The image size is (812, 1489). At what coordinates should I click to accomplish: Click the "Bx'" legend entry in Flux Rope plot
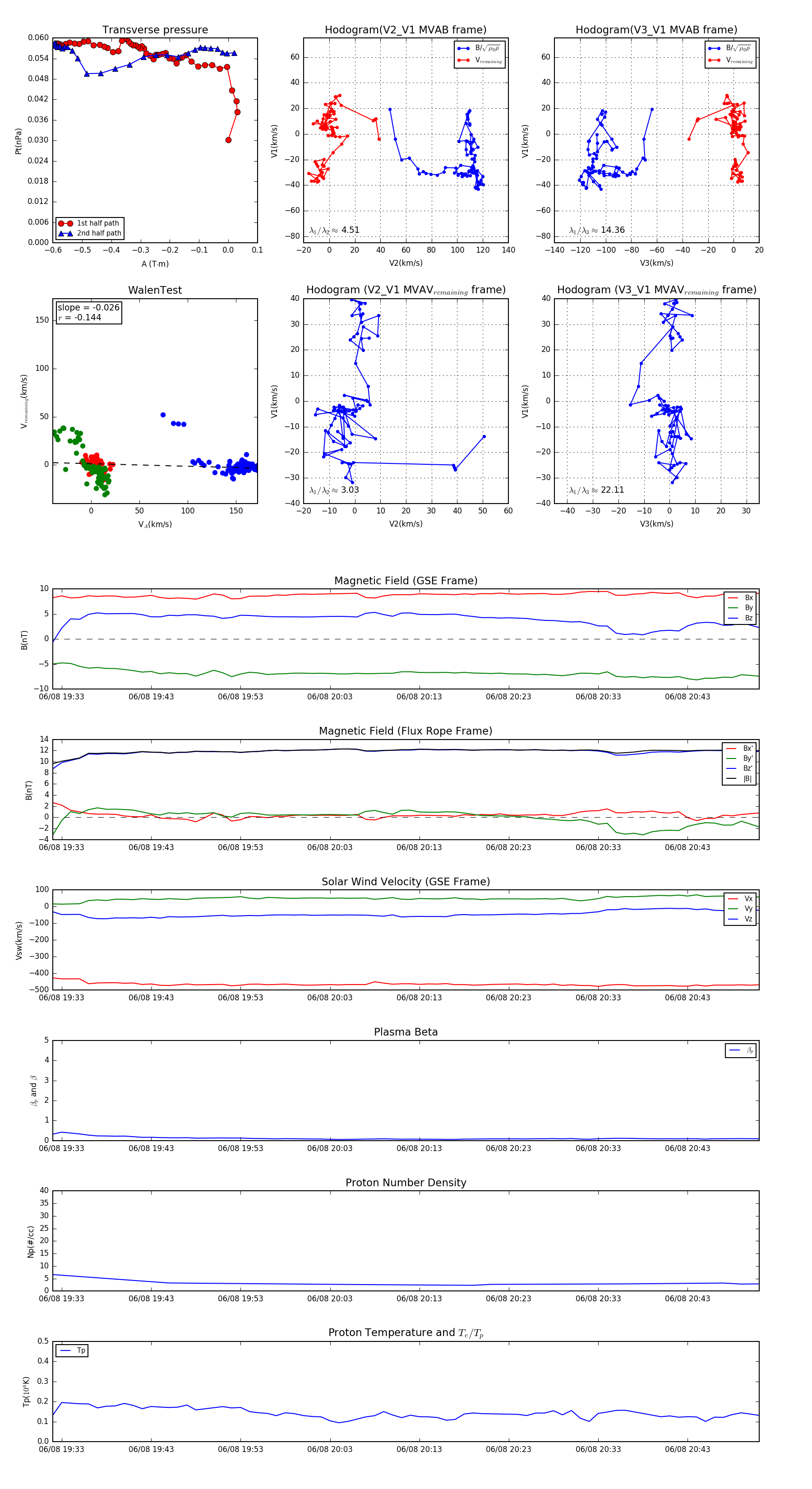point(740,749)
